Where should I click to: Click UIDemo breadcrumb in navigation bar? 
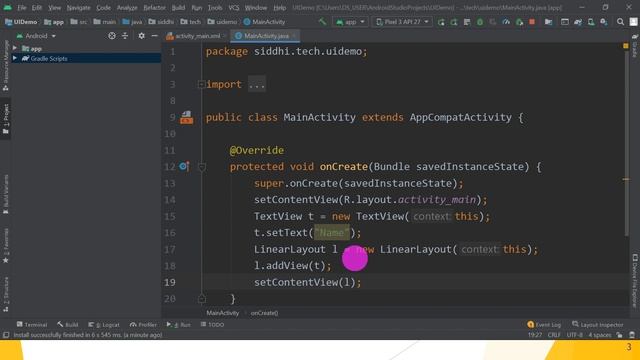pos(21,22)
